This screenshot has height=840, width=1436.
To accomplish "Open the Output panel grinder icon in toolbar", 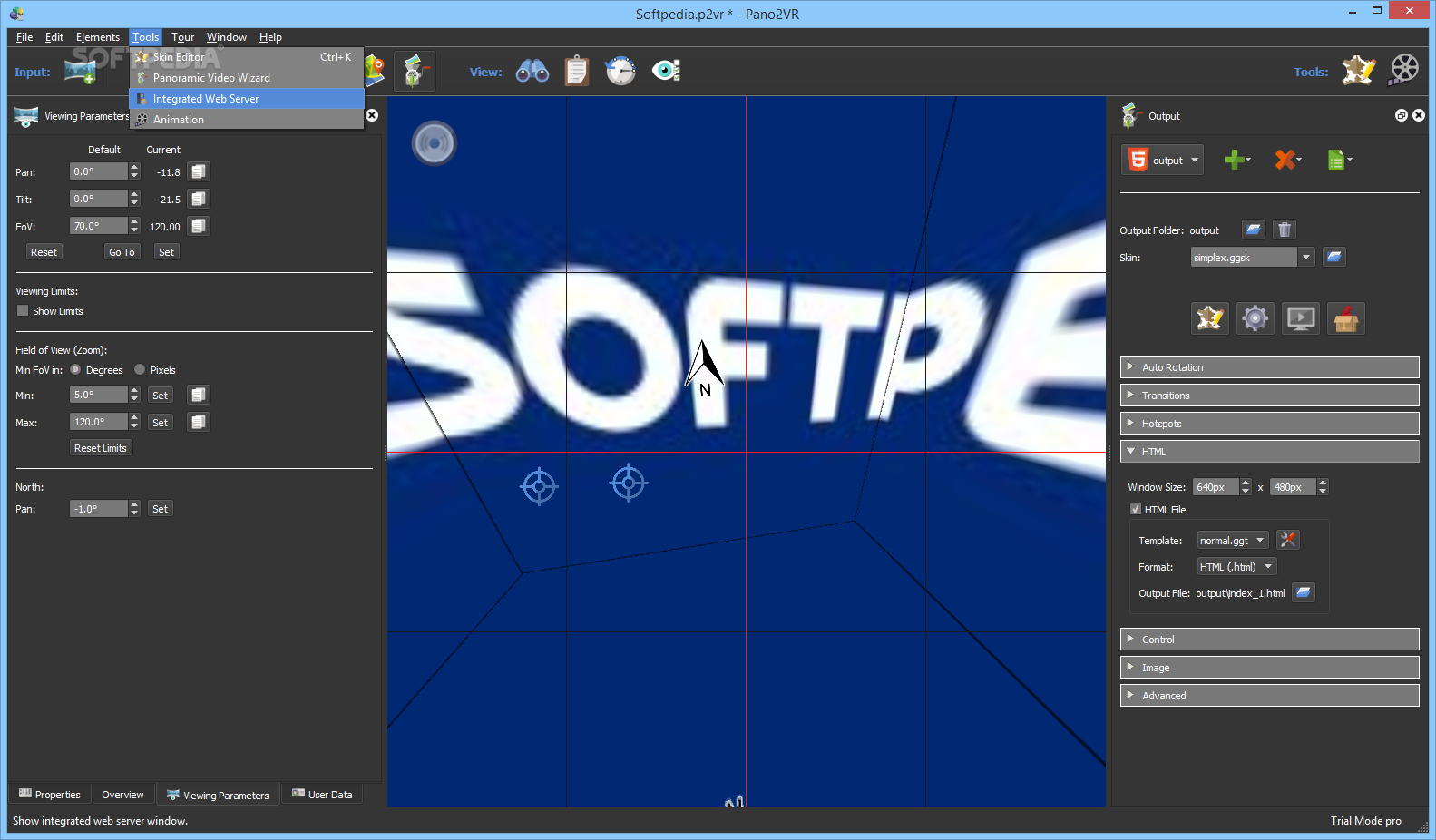I will [415, 71].
